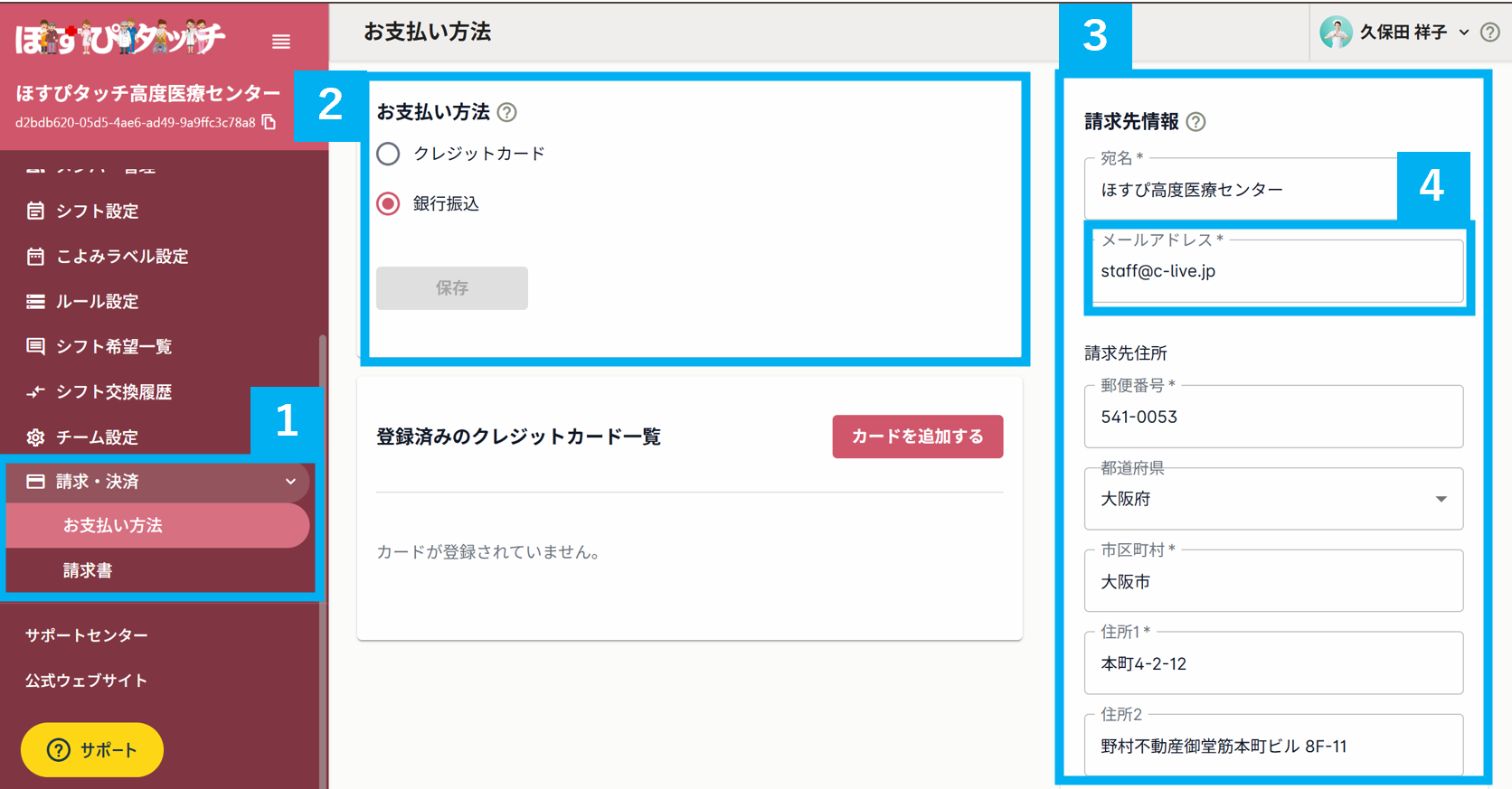
Task: Click the メールアドレス input field
Action: [x=1276, y=270]
